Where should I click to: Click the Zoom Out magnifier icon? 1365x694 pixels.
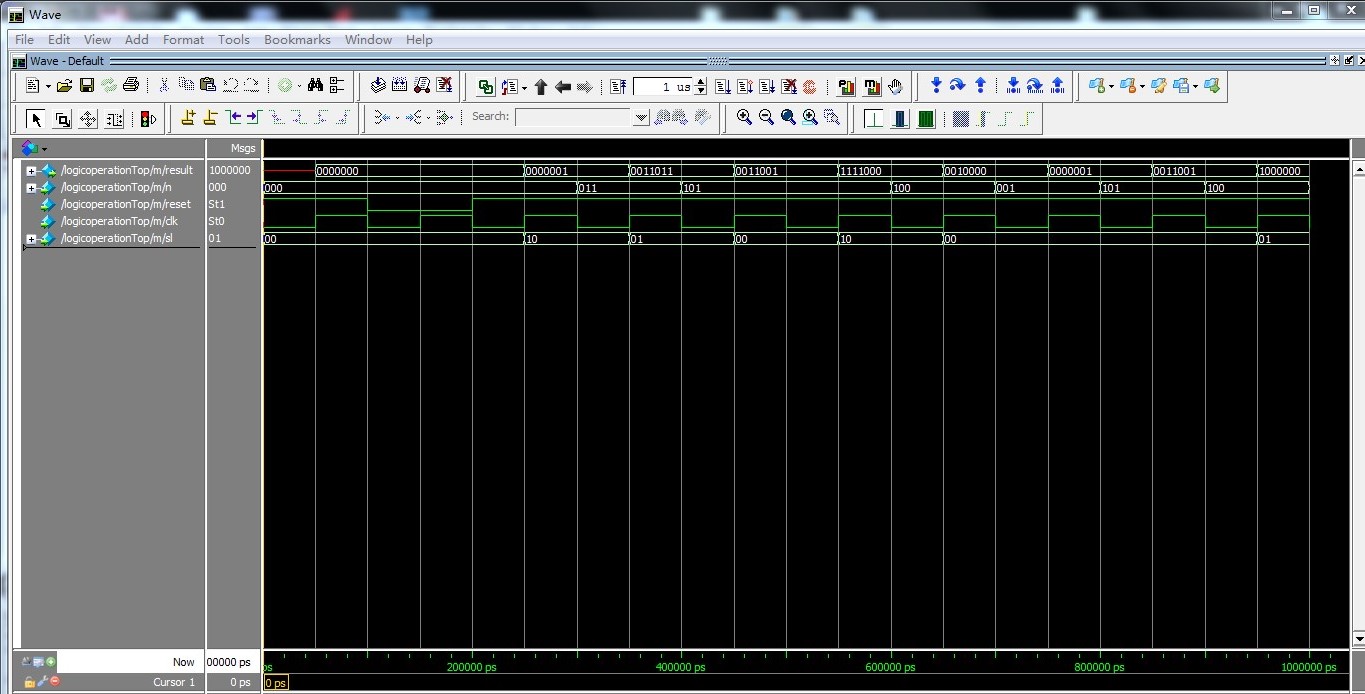tap(766, 118)
